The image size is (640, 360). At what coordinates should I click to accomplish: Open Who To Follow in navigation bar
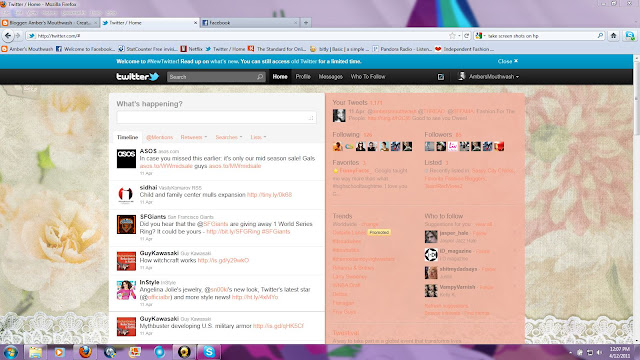(x=368, y=77)
